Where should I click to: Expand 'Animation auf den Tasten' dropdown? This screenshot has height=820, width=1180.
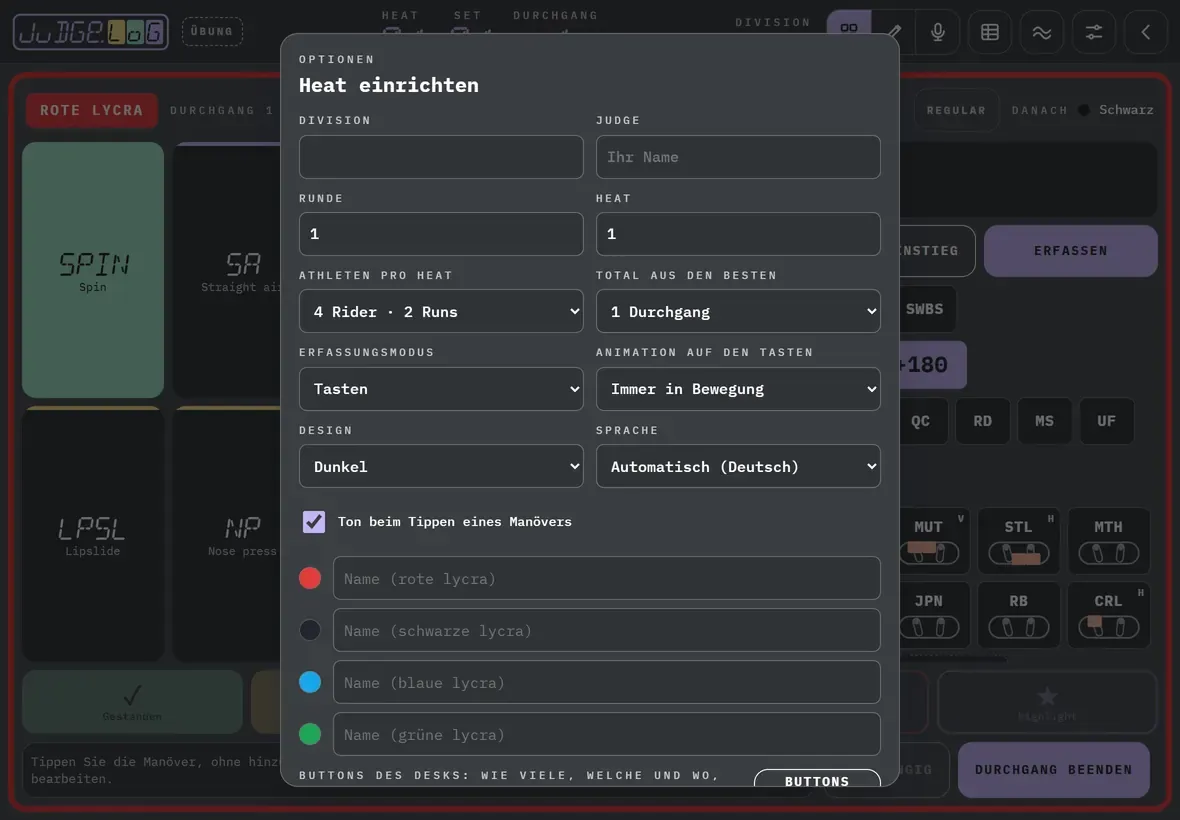tap(738, 389)
